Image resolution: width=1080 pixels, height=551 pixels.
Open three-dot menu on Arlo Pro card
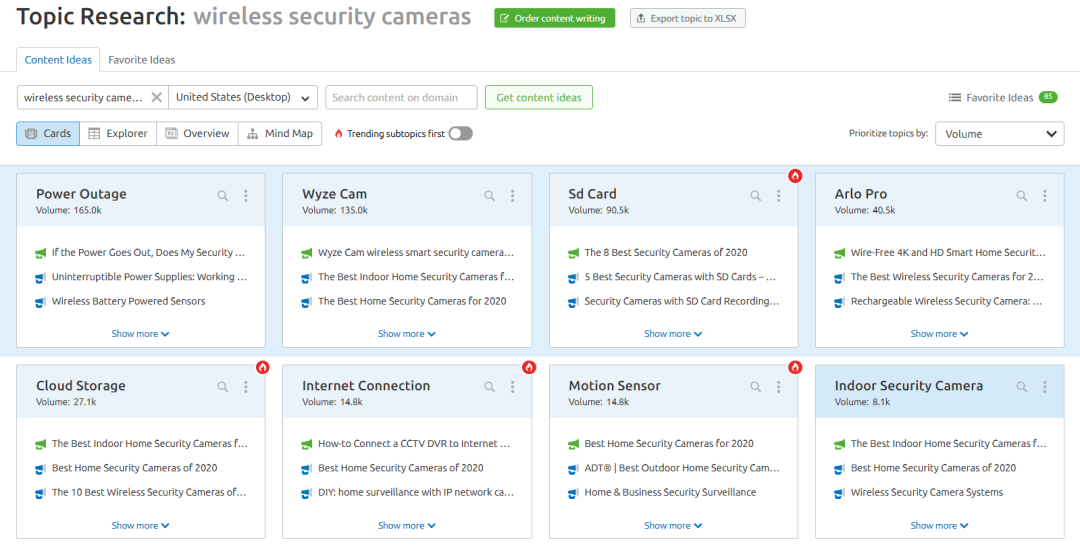click(x=1045, y=196)
